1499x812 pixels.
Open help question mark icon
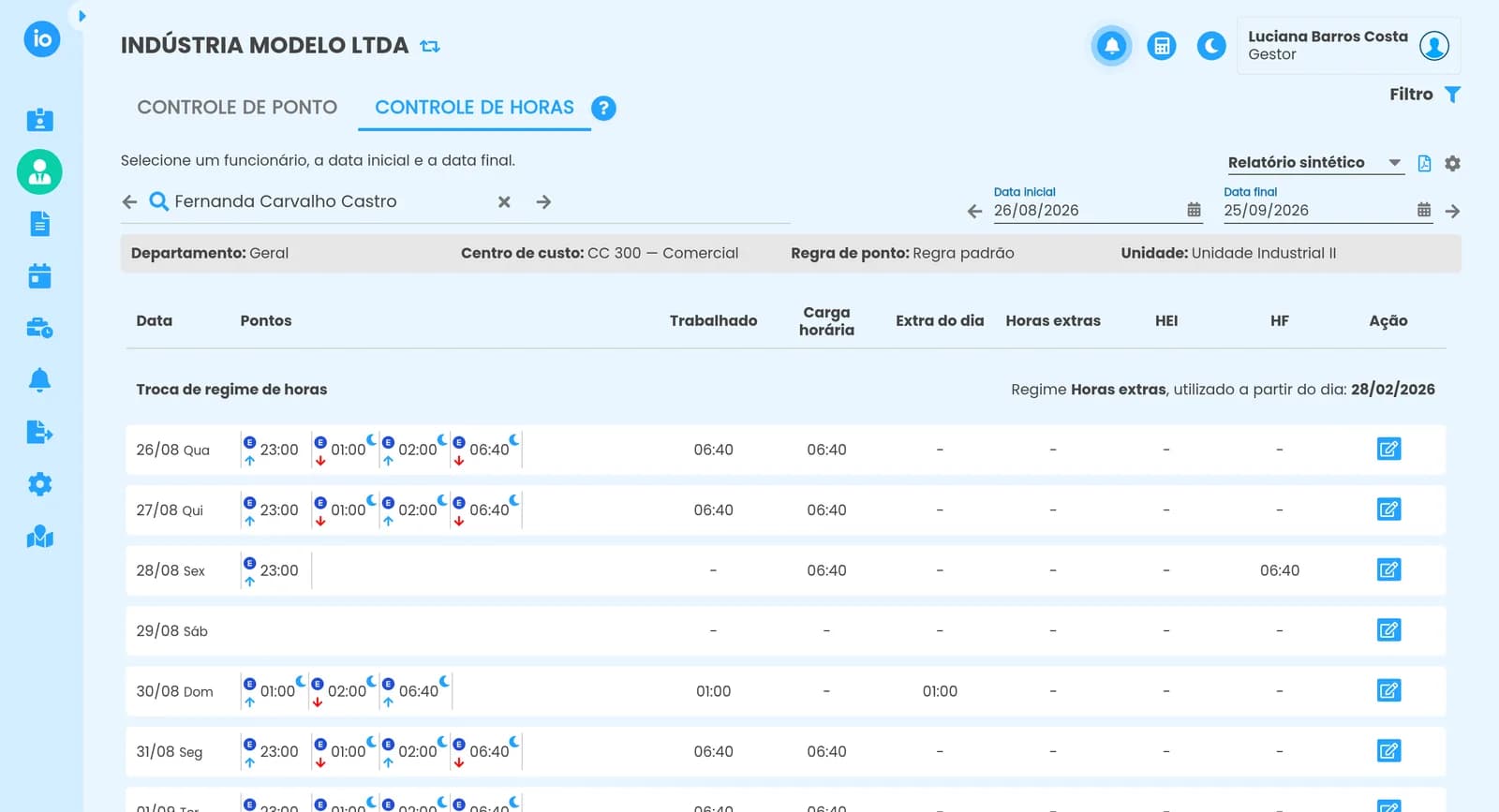point(603,109)
